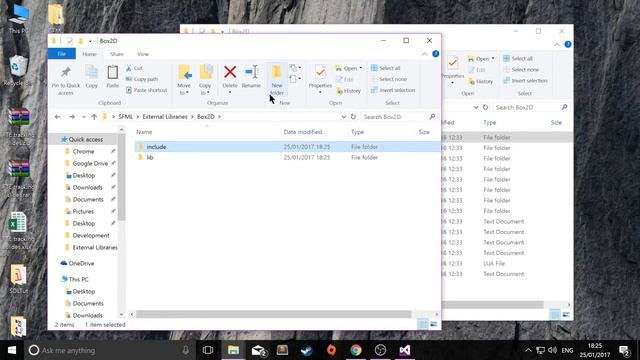Select the lib folder
Viewport: 640px width, 360px height.
(287, 157)
